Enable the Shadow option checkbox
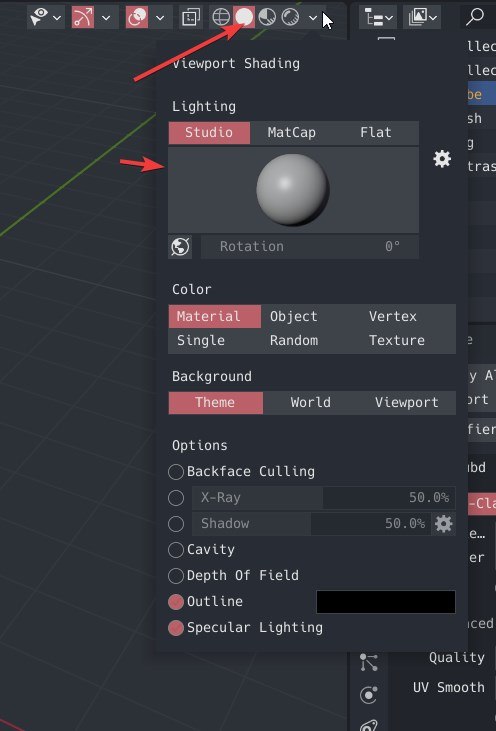The height and width of the screenshot is (731, 496). [176, 524]
